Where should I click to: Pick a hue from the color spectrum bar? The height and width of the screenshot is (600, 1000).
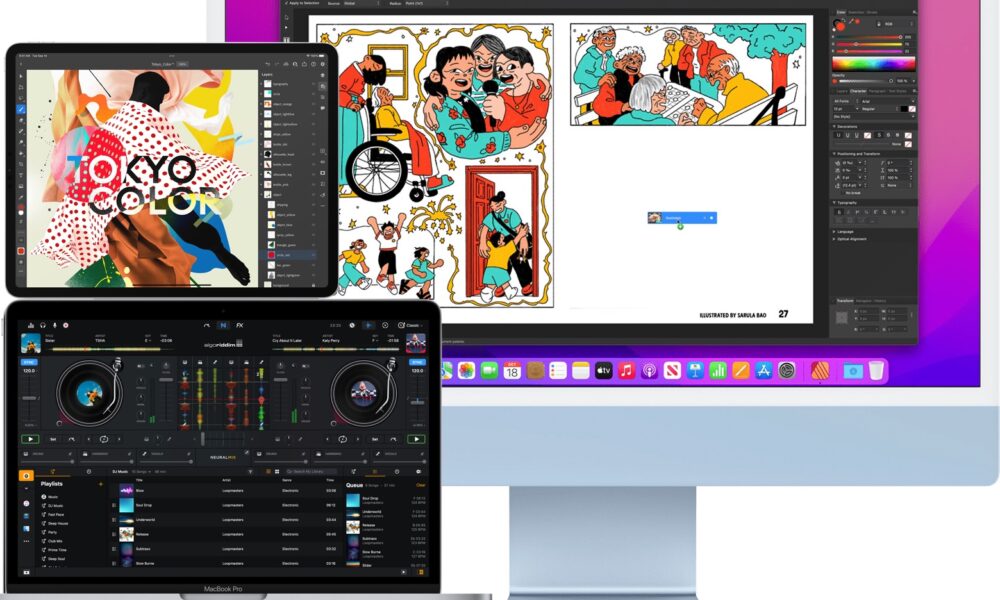874,63
